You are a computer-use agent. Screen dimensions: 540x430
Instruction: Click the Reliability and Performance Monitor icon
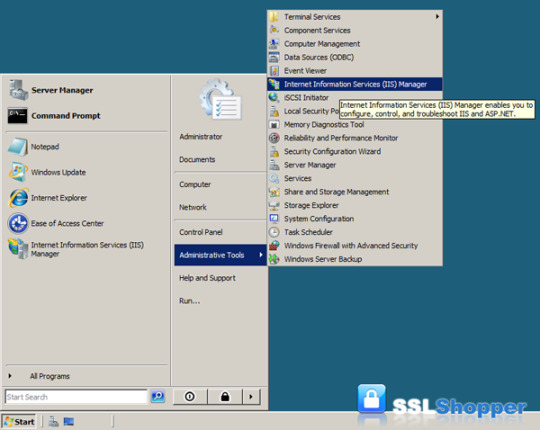click(x=274, y=138)
